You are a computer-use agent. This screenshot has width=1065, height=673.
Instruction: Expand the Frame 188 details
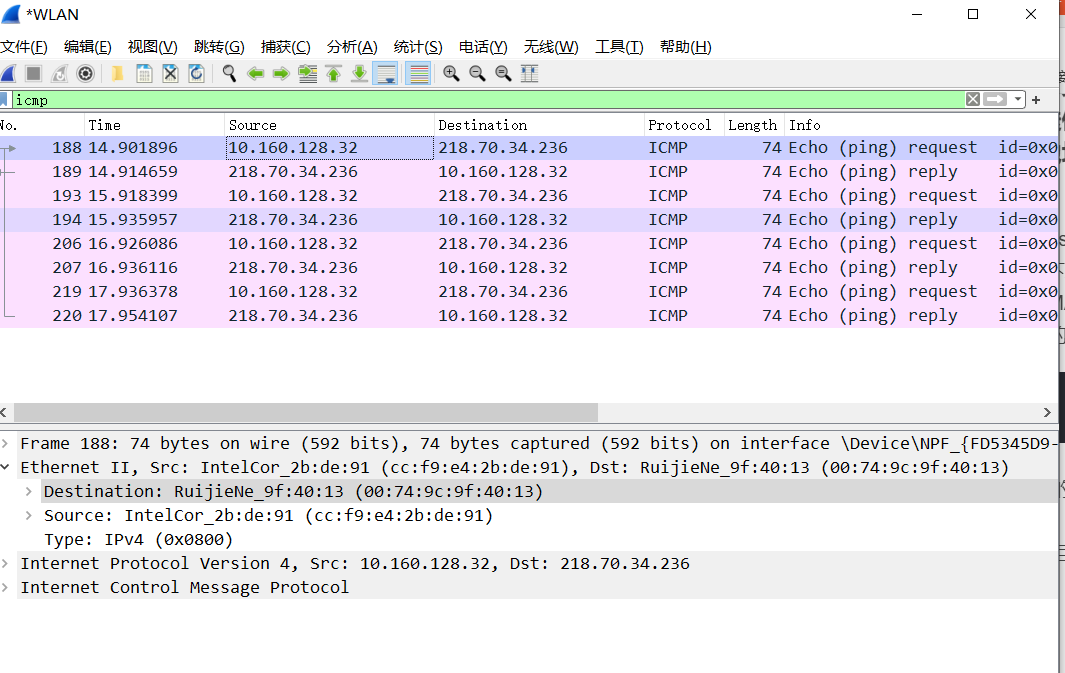click(x=5, y=443)
